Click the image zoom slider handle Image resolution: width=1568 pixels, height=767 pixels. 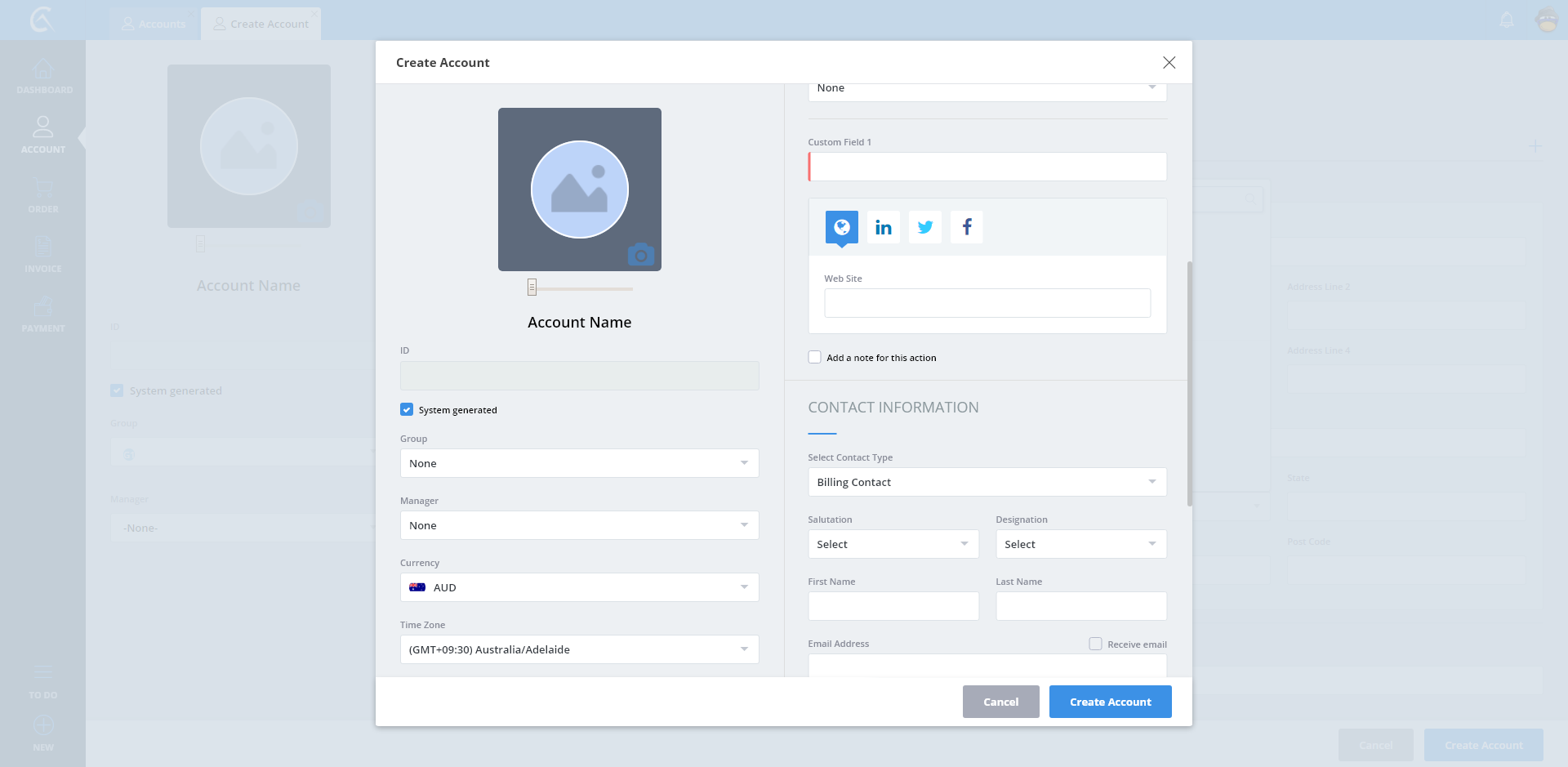click(532, 288)
